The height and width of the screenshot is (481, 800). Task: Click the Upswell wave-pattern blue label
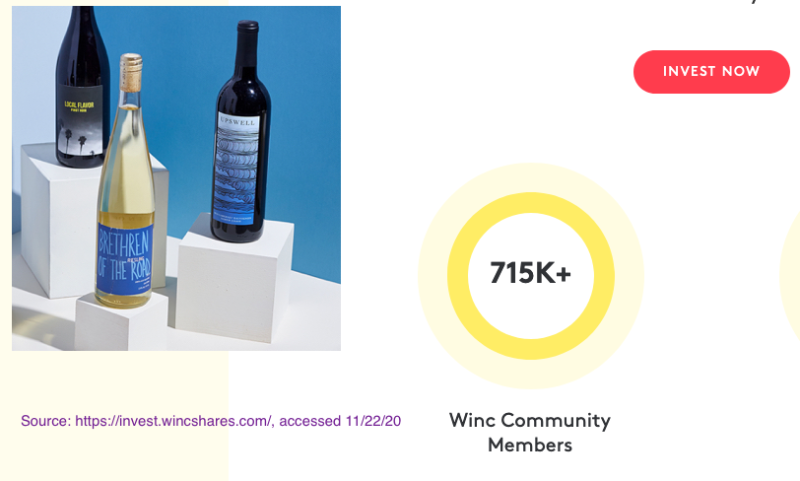[x=238, y=167]
